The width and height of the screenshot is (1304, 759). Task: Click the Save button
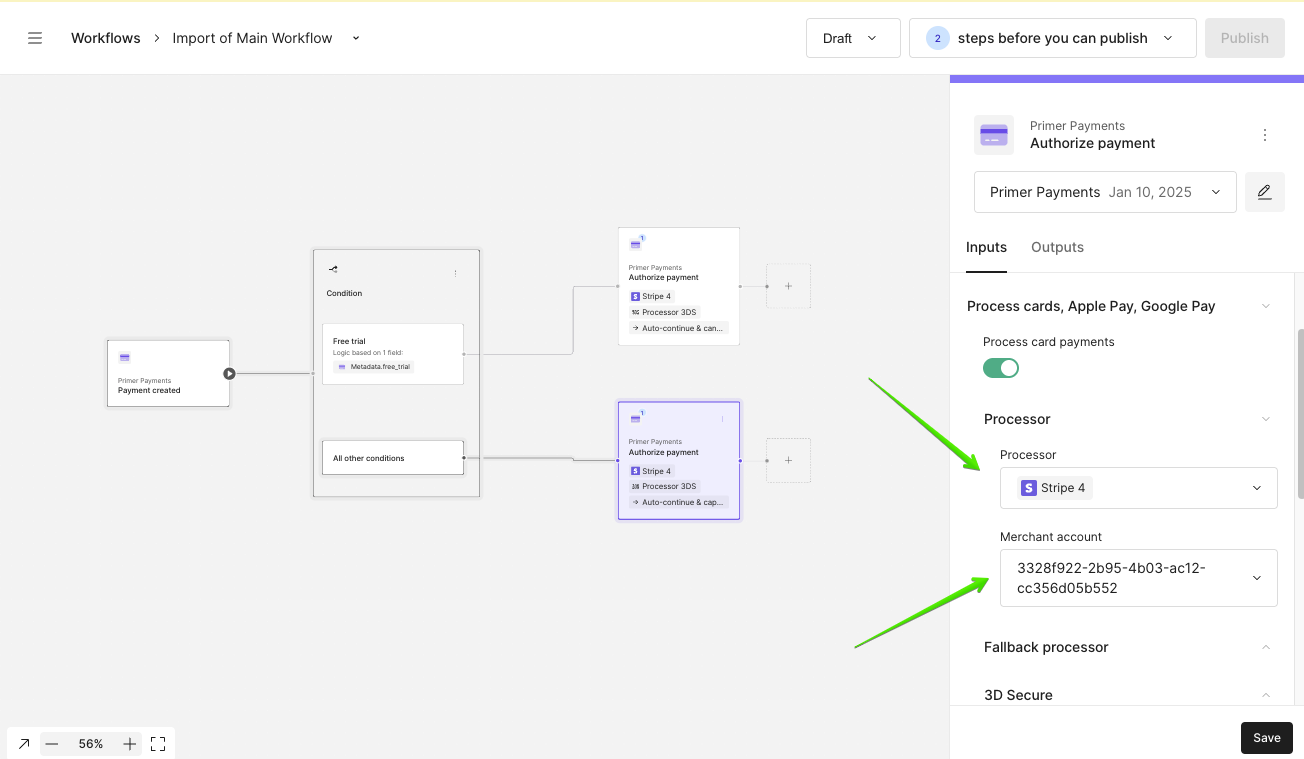tap(1266, 738)
